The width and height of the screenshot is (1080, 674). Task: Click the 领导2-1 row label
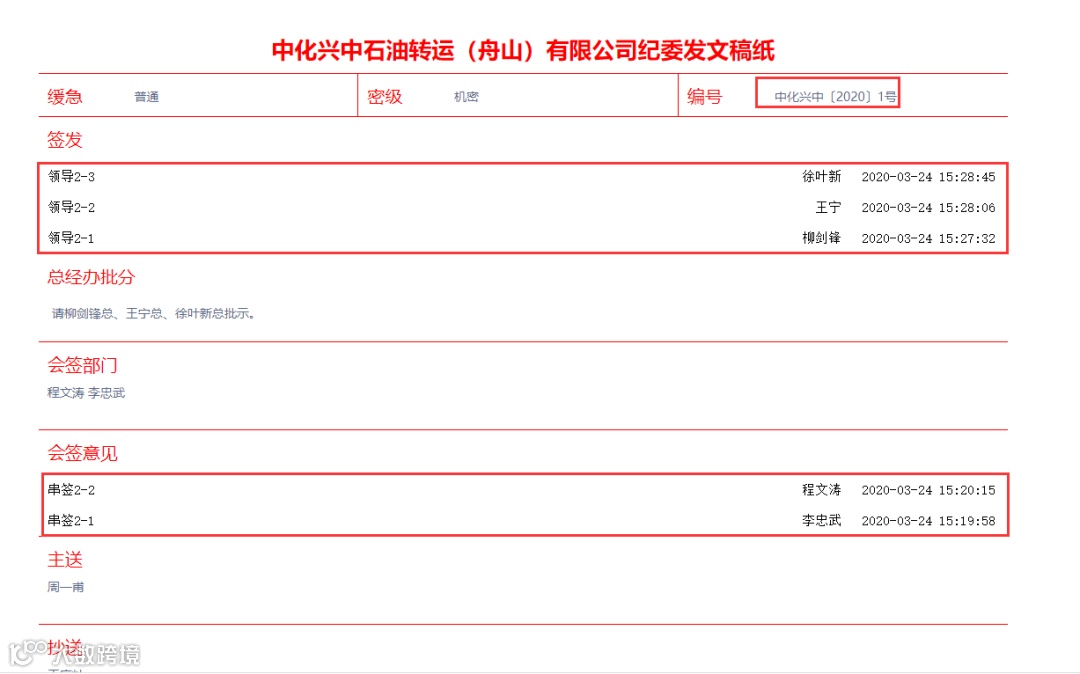point(71,238)
